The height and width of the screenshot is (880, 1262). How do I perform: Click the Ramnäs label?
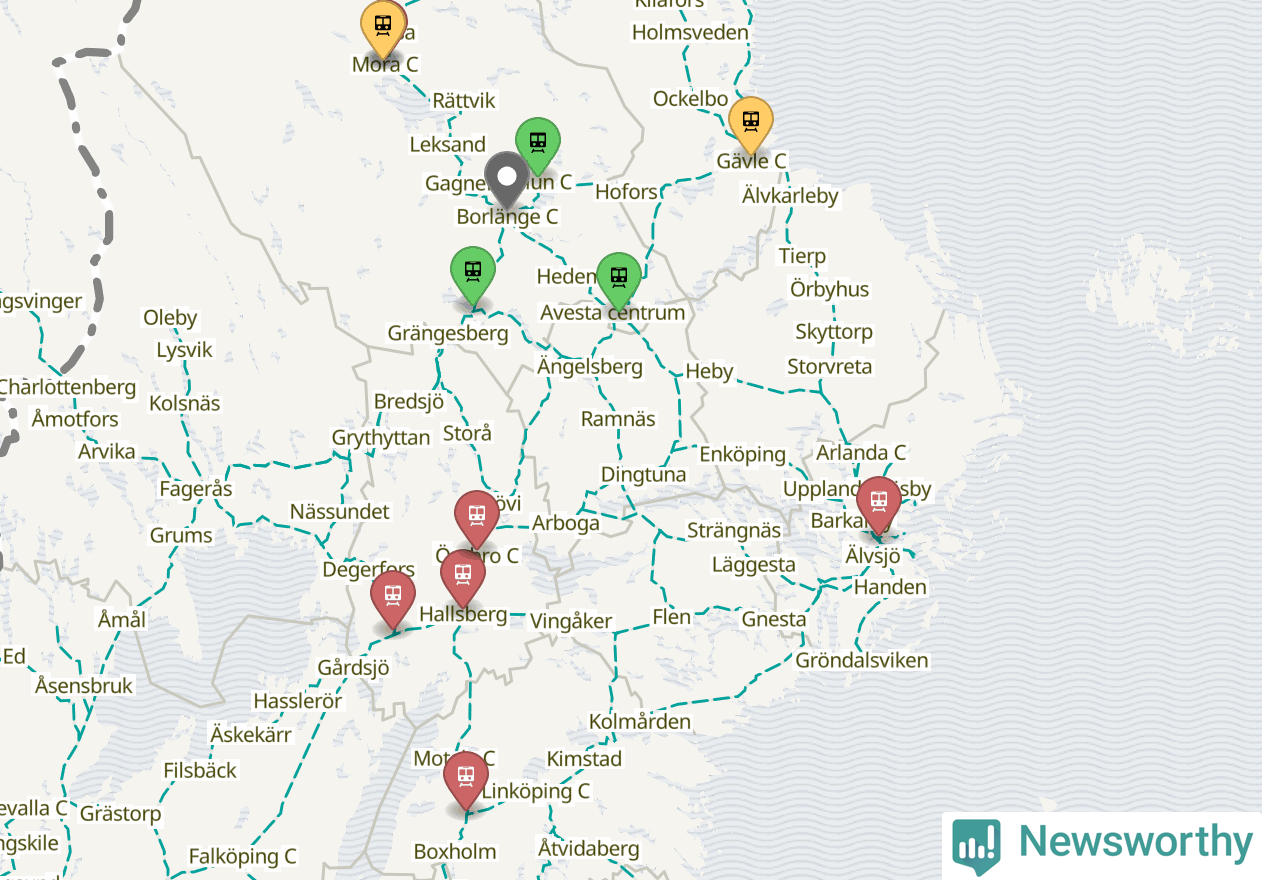click(619, 419)
